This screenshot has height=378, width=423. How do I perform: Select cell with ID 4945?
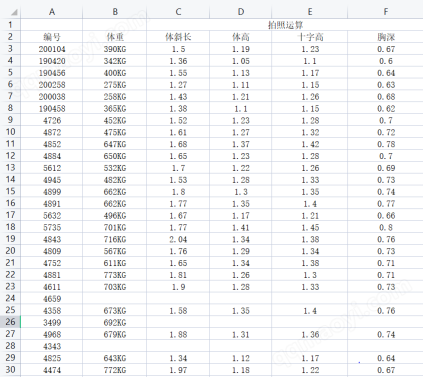(52, 180)
